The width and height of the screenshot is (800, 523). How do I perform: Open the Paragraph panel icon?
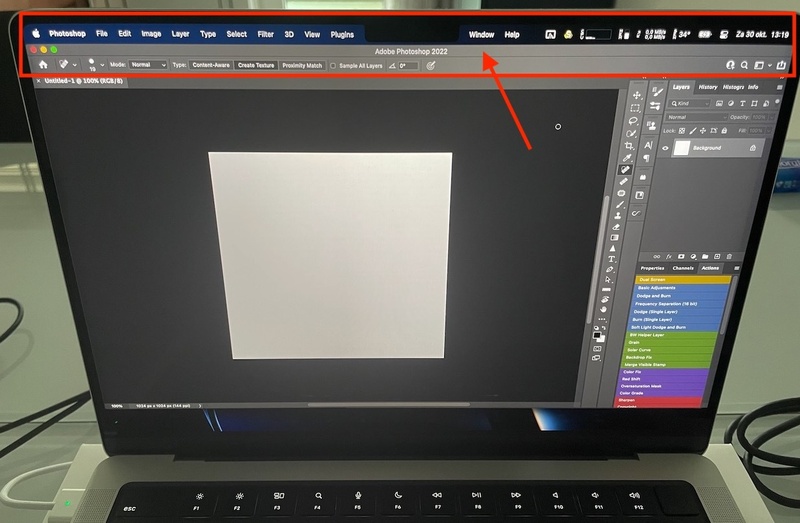pos(646,159)
